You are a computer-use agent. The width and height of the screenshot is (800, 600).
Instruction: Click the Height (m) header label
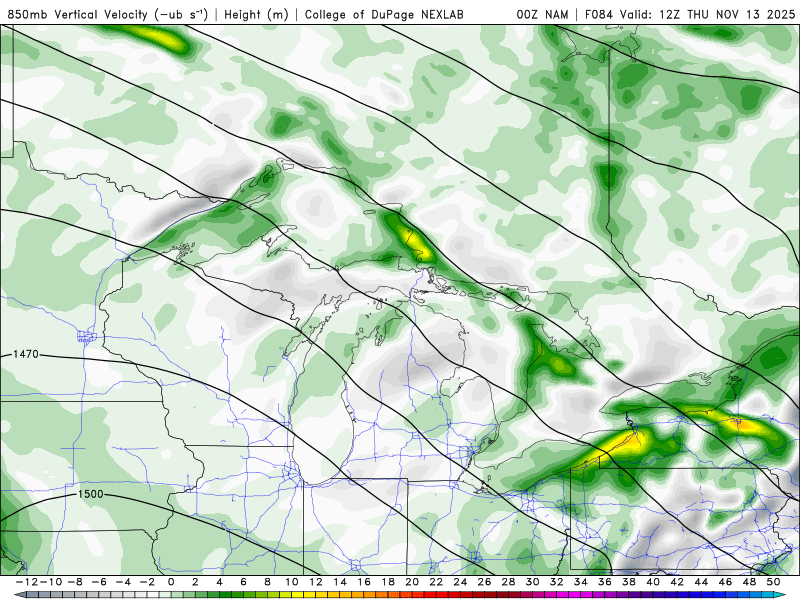[x=256, y=14]
